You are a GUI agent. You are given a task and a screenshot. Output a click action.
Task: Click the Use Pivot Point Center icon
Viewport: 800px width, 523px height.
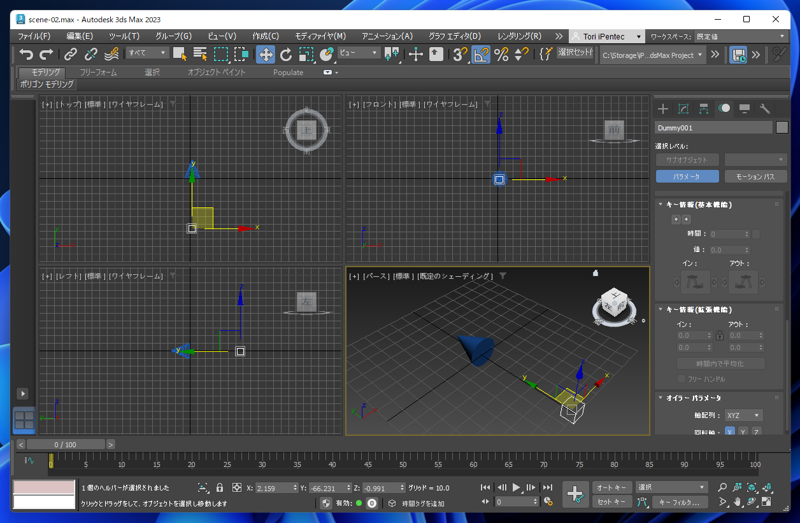(x=392, y=54)
